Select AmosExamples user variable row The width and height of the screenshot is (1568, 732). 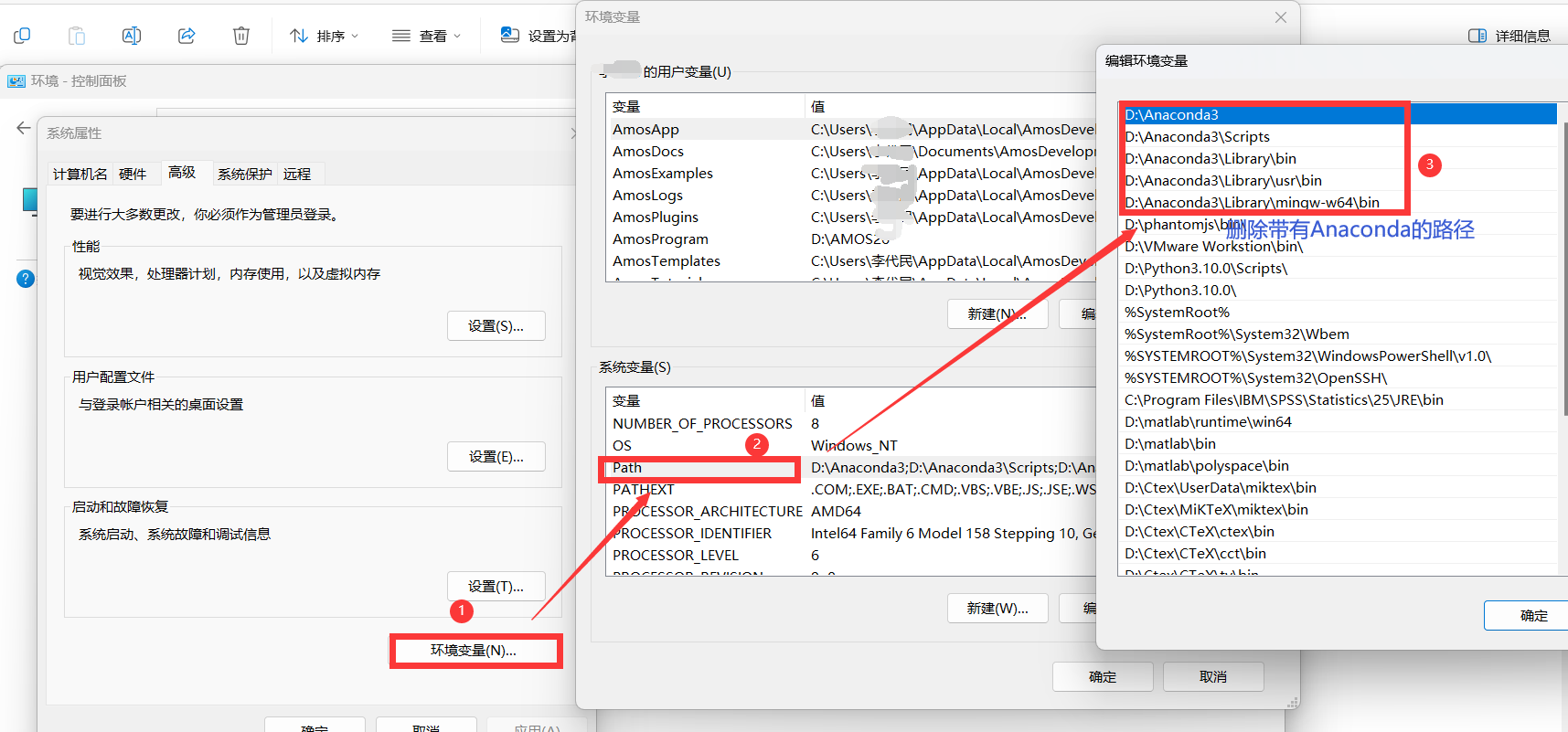(851, 174)
